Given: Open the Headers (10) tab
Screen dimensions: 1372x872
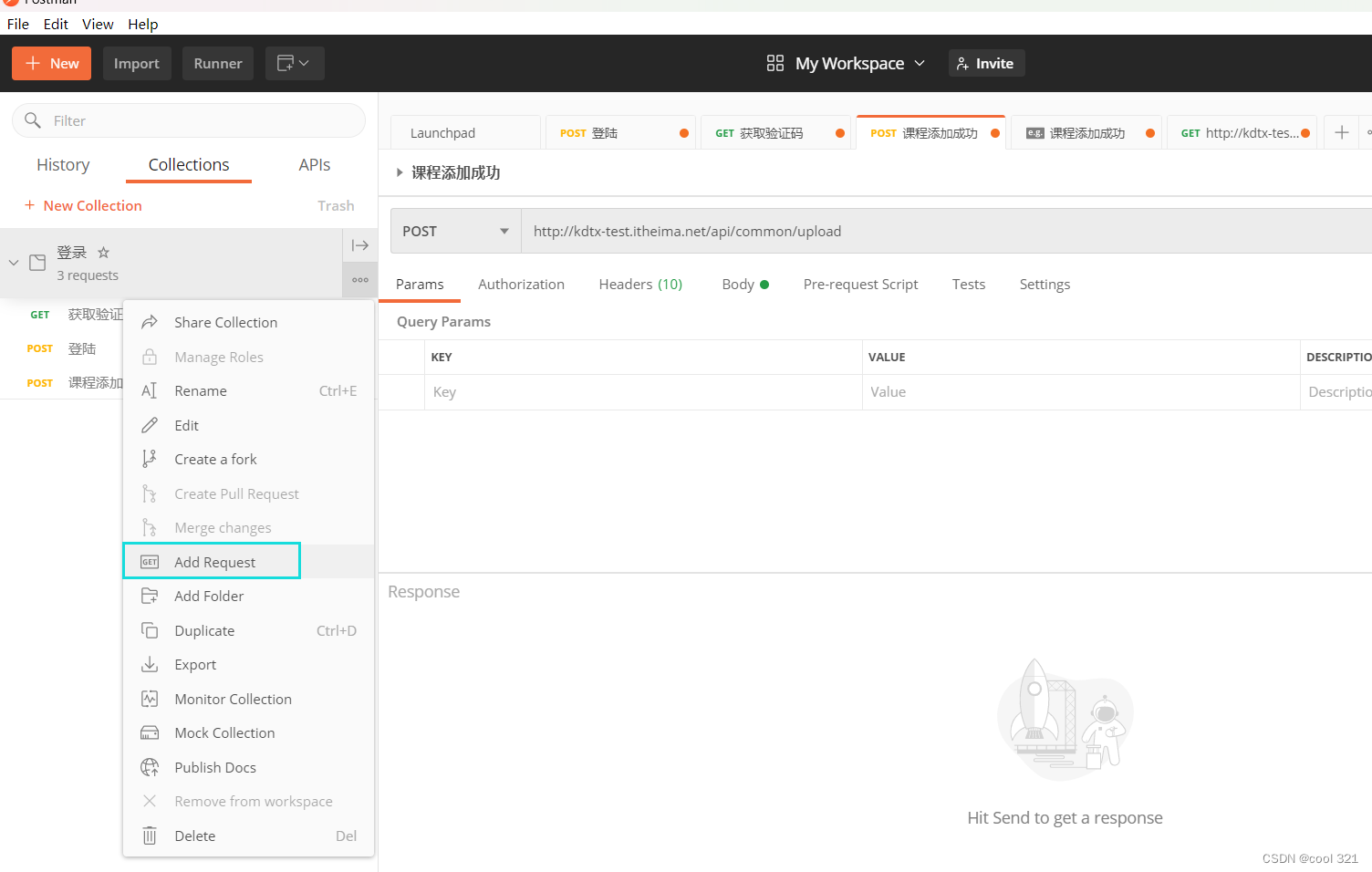Looking at the screenshot, I should (x=640, y=285).
